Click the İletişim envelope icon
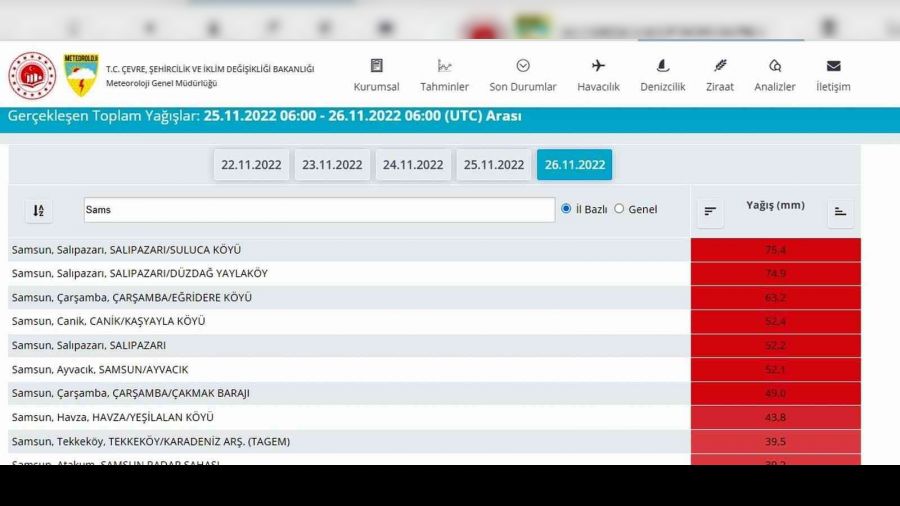This screenshot has height=506, width=900. click(833, 66)
